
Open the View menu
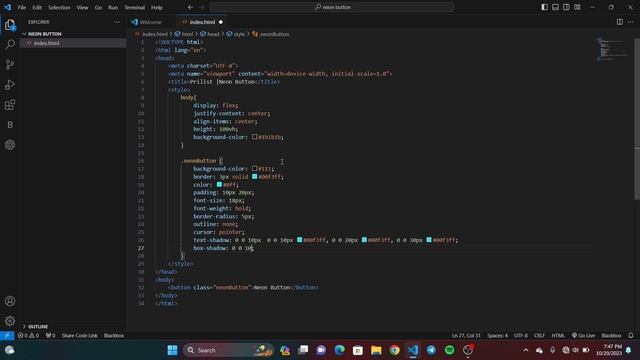82,7
